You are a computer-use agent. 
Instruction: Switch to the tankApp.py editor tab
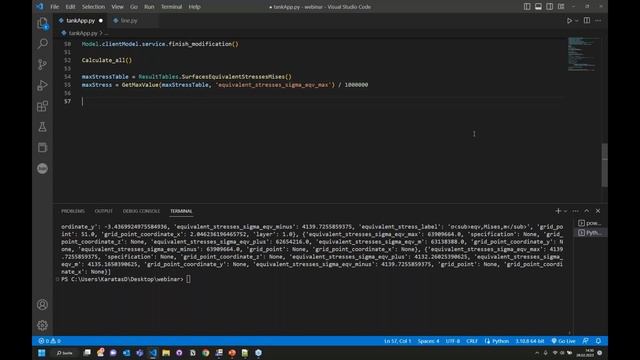click(x=80, y=20)
